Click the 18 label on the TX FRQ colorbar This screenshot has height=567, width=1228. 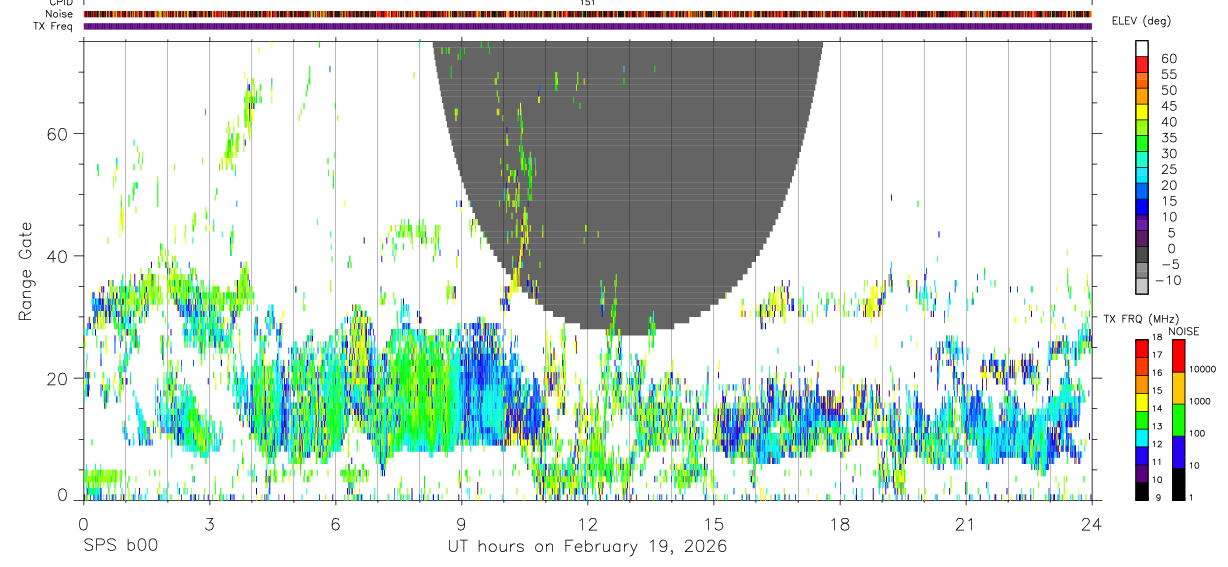[1158, 338]
